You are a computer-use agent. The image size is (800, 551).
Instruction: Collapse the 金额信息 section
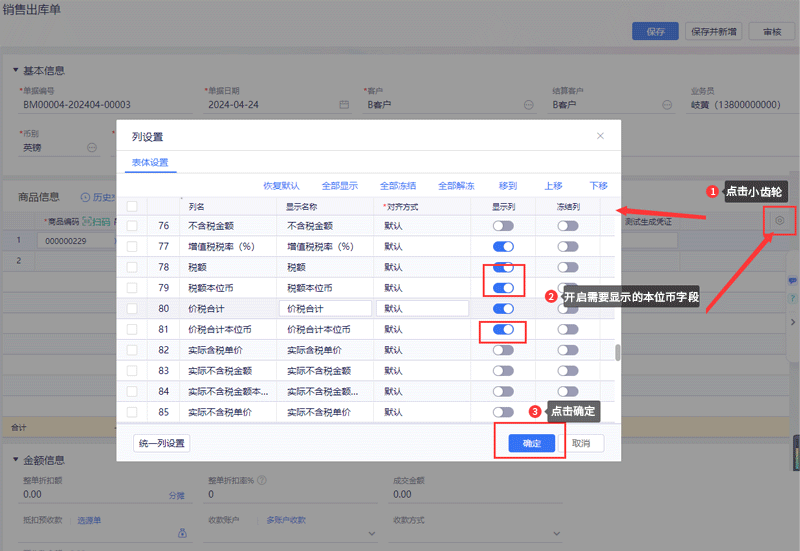pos(15,460)
